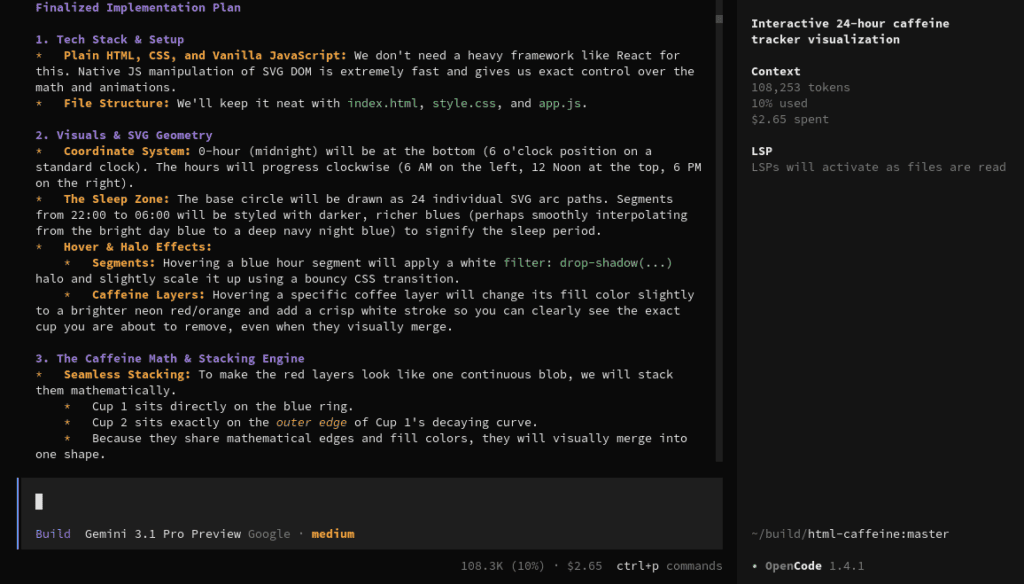Click the 10% used value

pos(779,103)
